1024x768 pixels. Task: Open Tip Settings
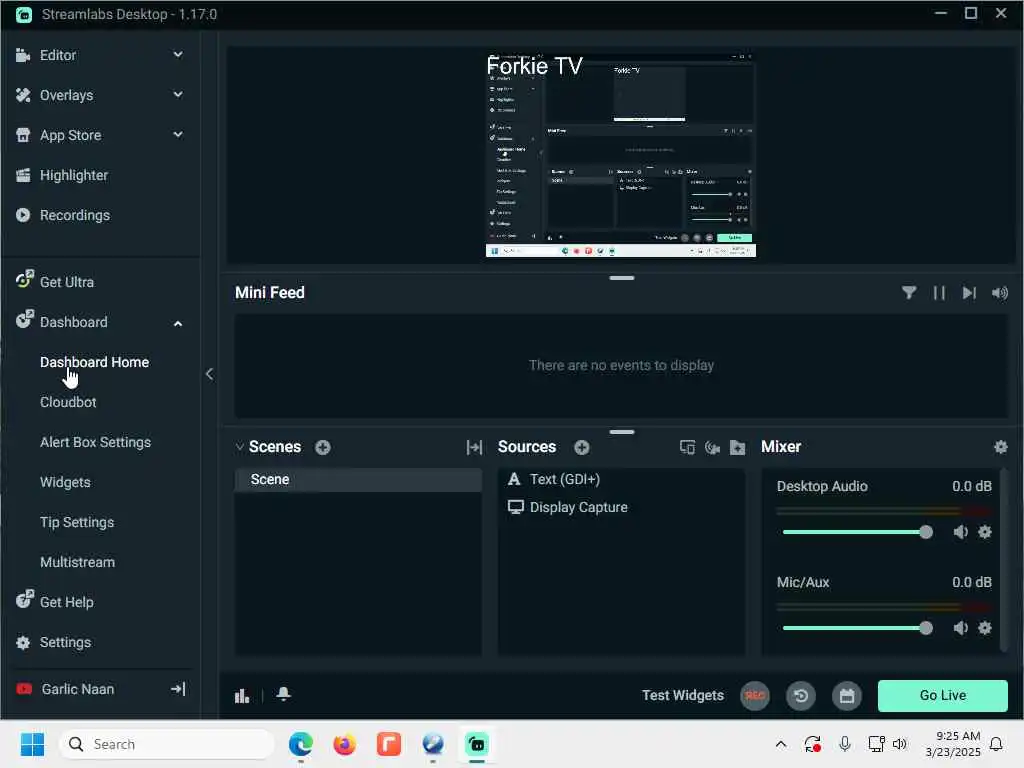(x=77, y=522)
